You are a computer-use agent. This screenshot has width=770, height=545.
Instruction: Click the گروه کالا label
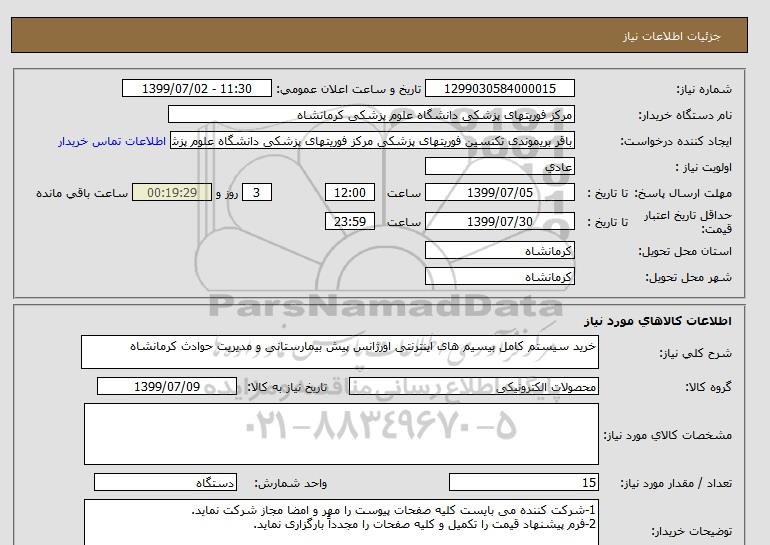click(708, 387)
